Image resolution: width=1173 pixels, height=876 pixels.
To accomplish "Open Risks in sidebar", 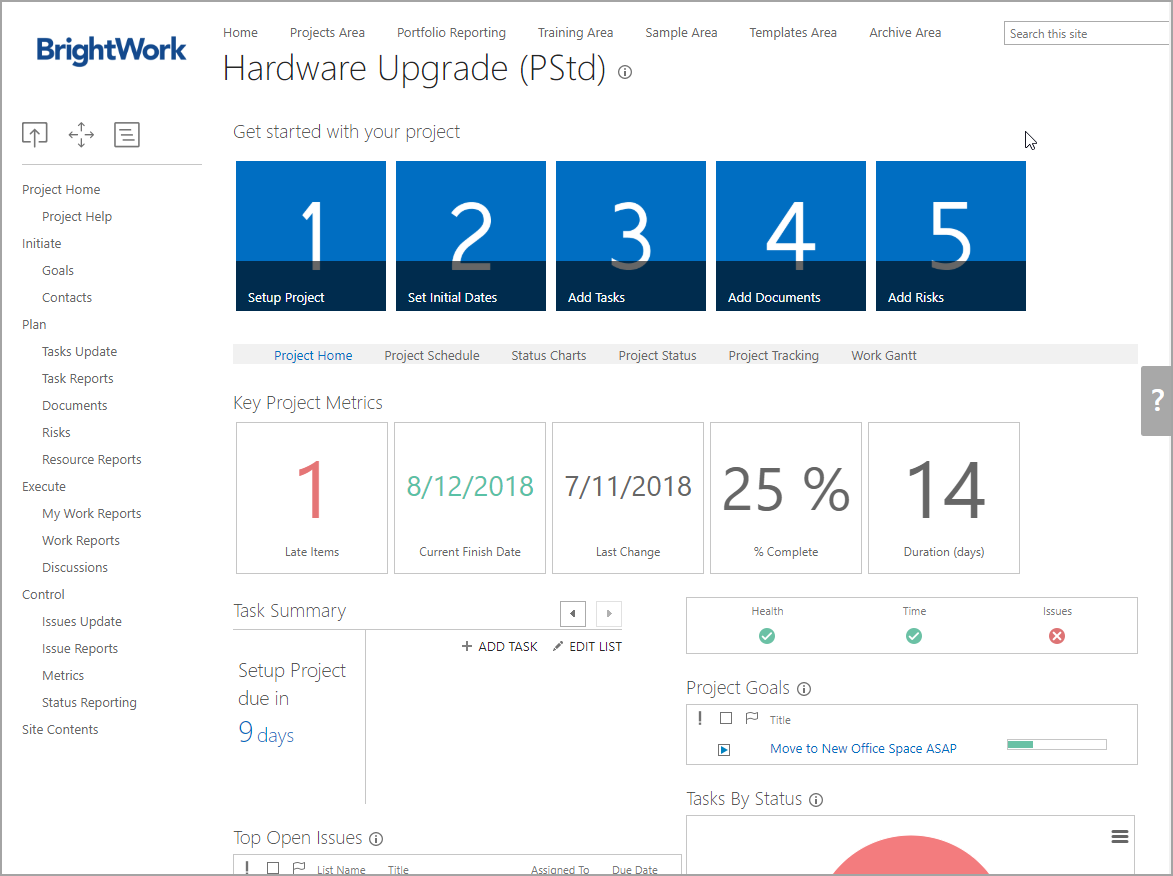I will pyautogui.click(x=56, y=432).
